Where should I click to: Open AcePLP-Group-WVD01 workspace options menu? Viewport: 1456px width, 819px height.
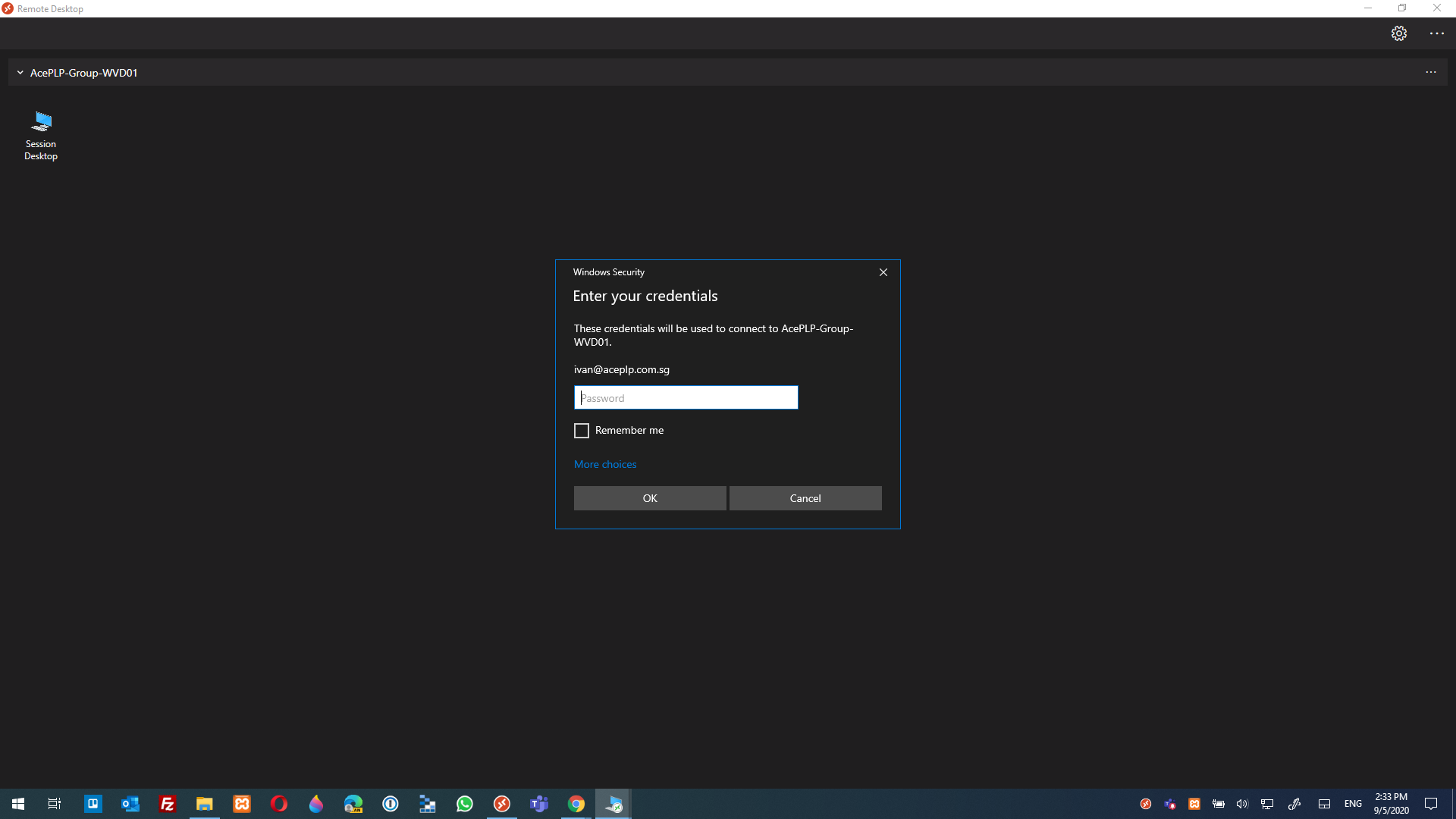pyautogui.click(x=1430, y=72)
